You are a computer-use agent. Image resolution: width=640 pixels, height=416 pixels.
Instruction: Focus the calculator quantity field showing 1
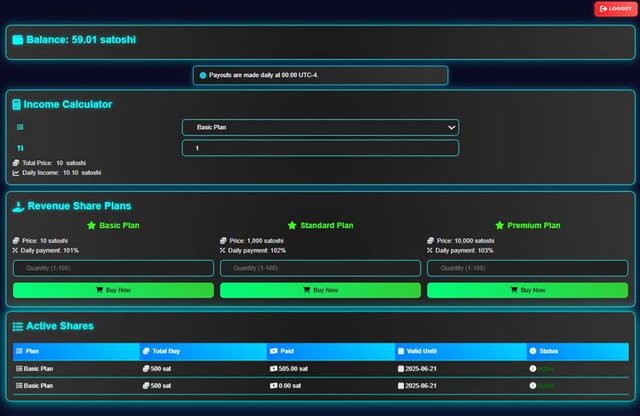point(319,148)
